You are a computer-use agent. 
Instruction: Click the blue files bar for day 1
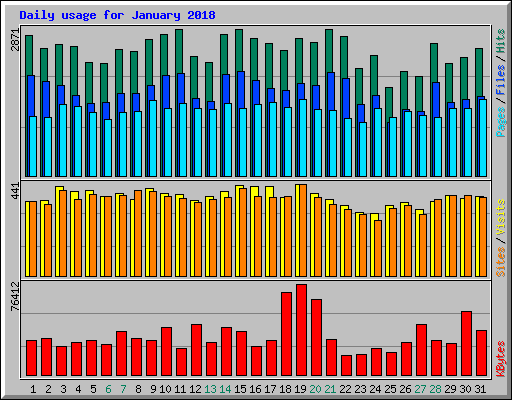[31, 96]
